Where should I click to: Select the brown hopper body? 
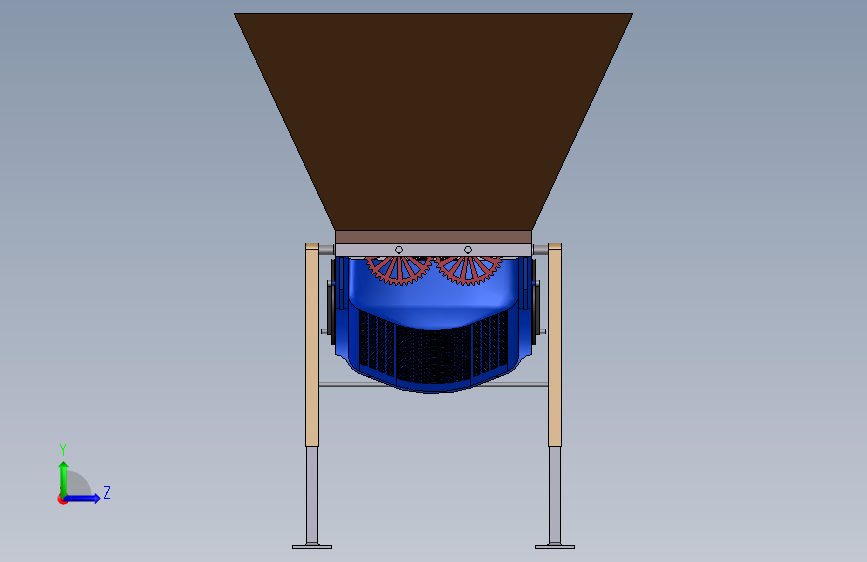pos(434,122)
